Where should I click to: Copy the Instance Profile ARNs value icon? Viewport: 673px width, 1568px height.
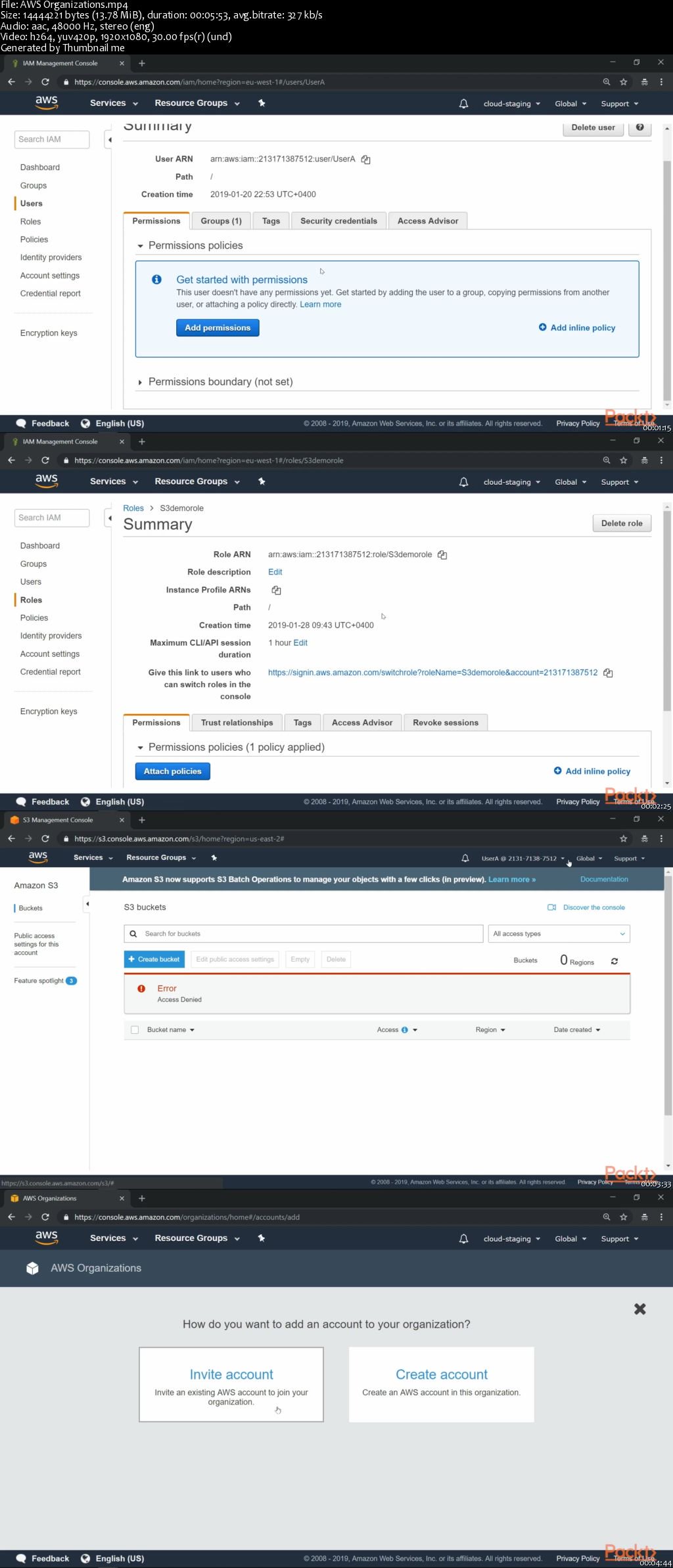276,591
